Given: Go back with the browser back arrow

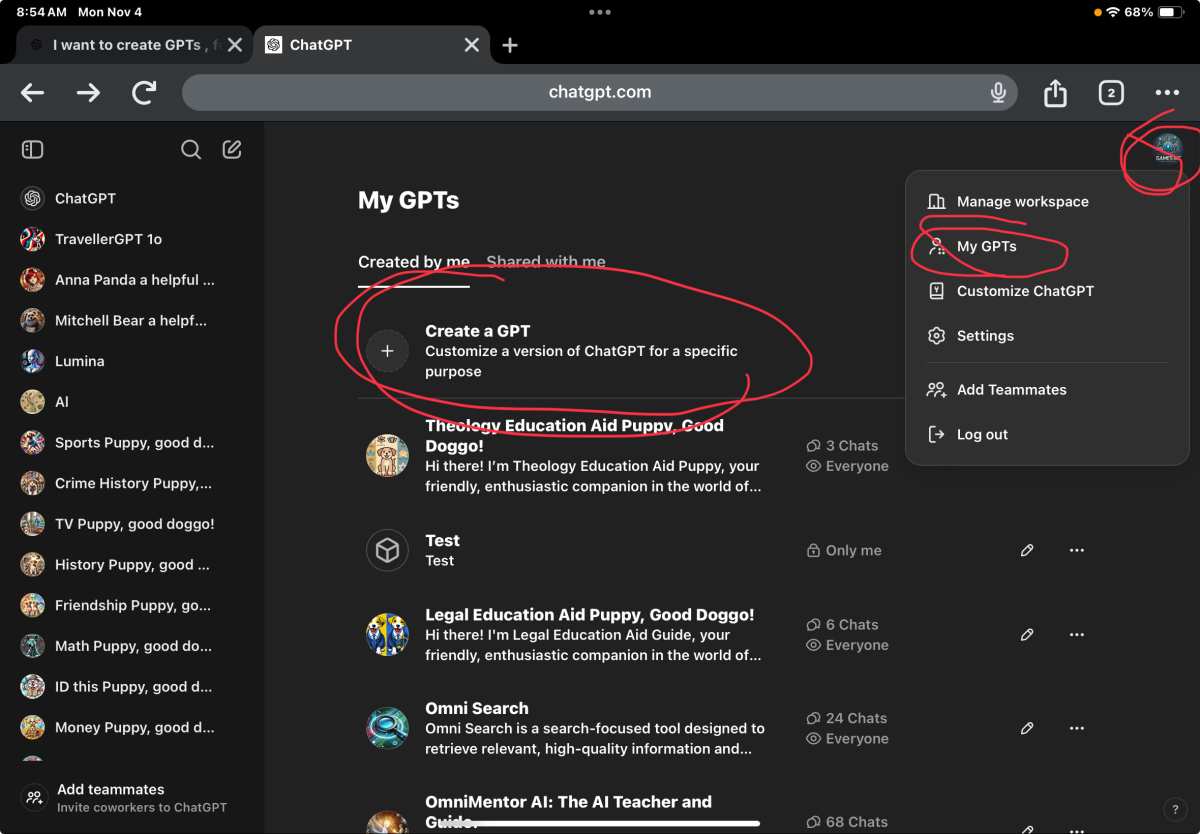Looking at the screenshot, I should tap(33, 93).
